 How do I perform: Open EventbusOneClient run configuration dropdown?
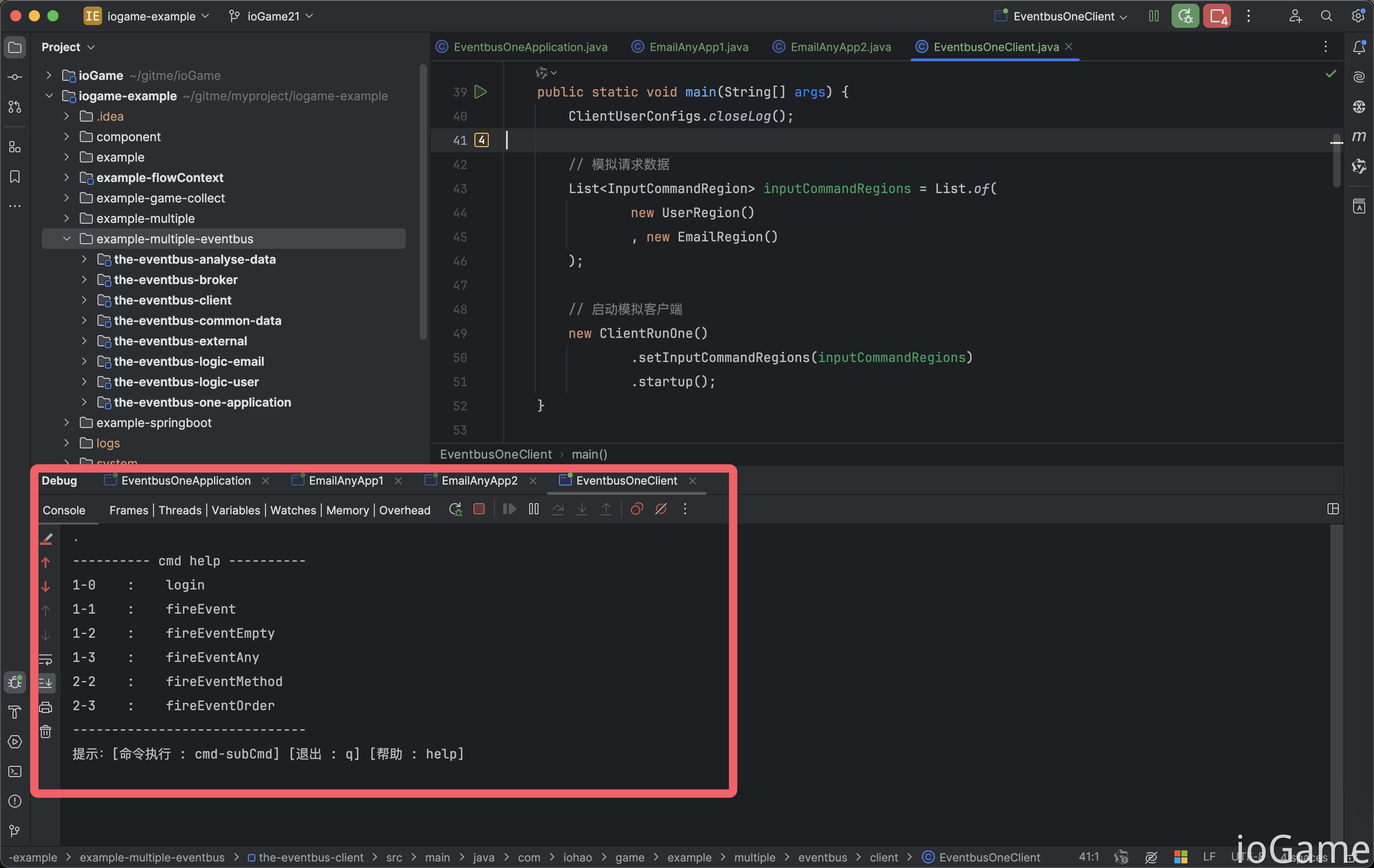[1061, 17]
